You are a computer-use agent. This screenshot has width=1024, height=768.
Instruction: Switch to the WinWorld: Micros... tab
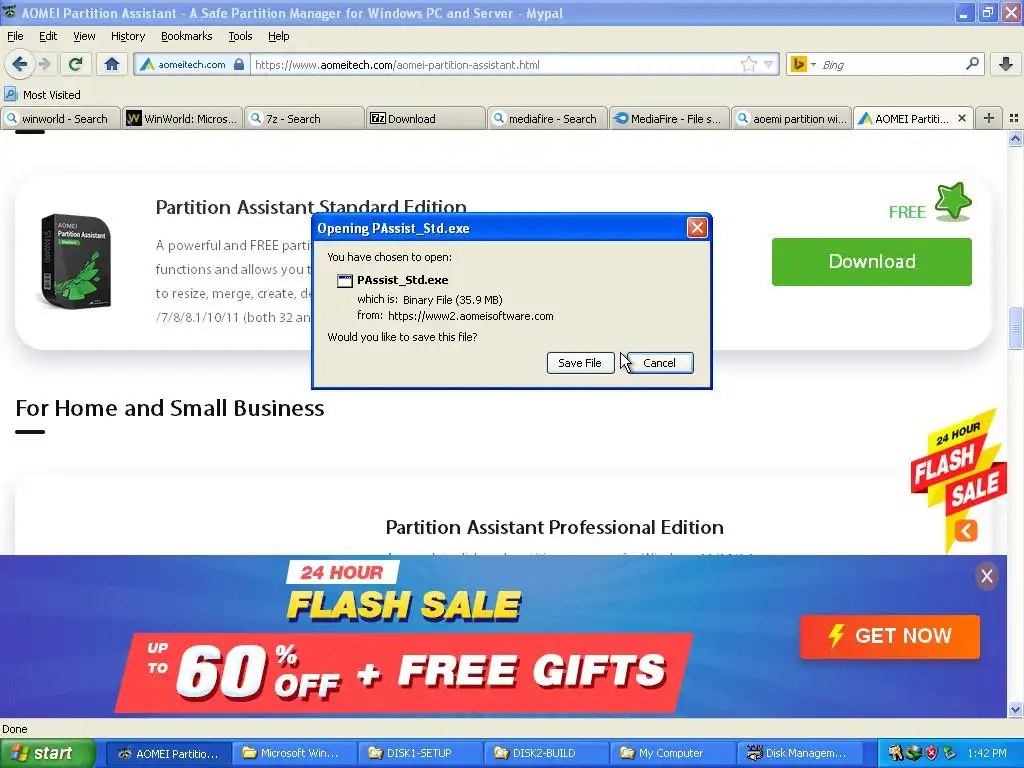182,118
